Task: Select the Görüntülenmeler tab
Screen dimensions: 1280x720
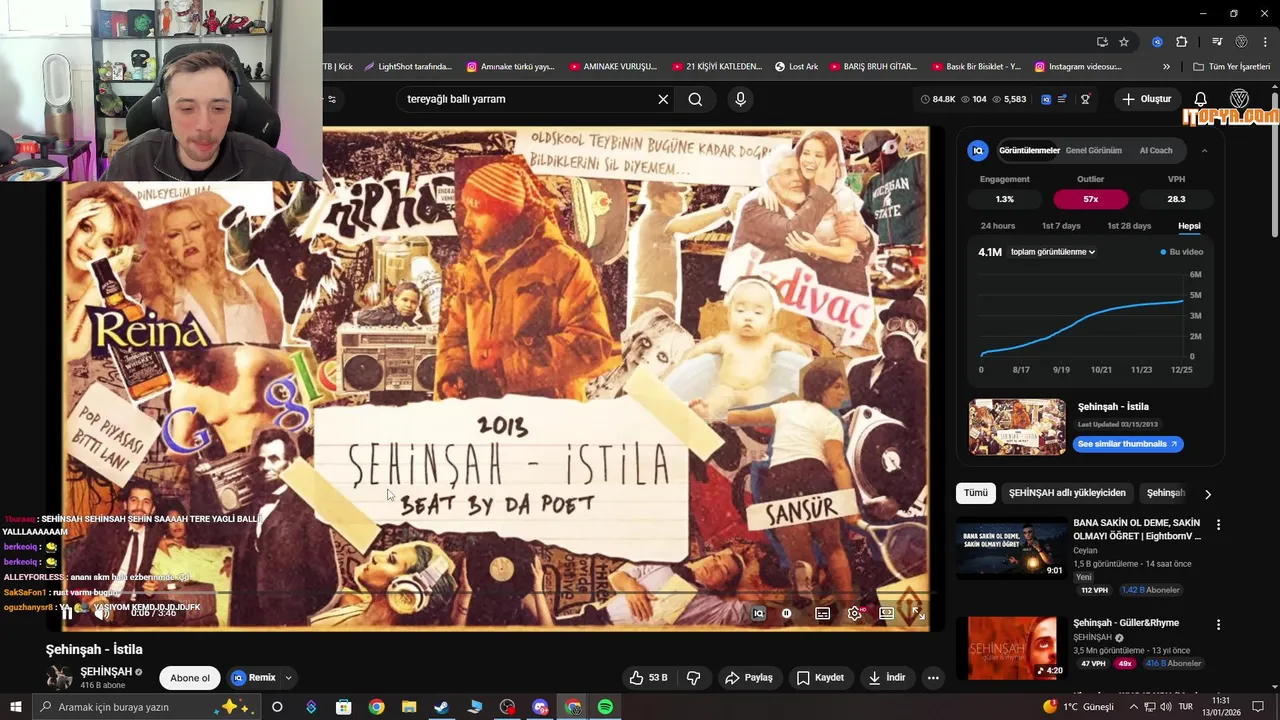Action: [1029, 150]
